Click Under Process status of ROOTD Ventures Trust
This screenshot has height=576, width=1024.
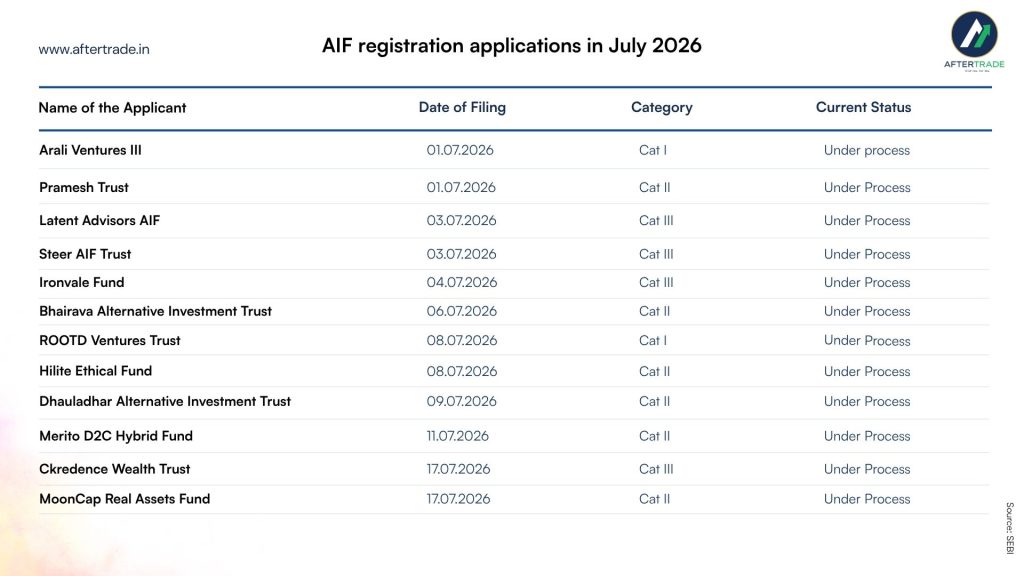click(x=867, y=340)
